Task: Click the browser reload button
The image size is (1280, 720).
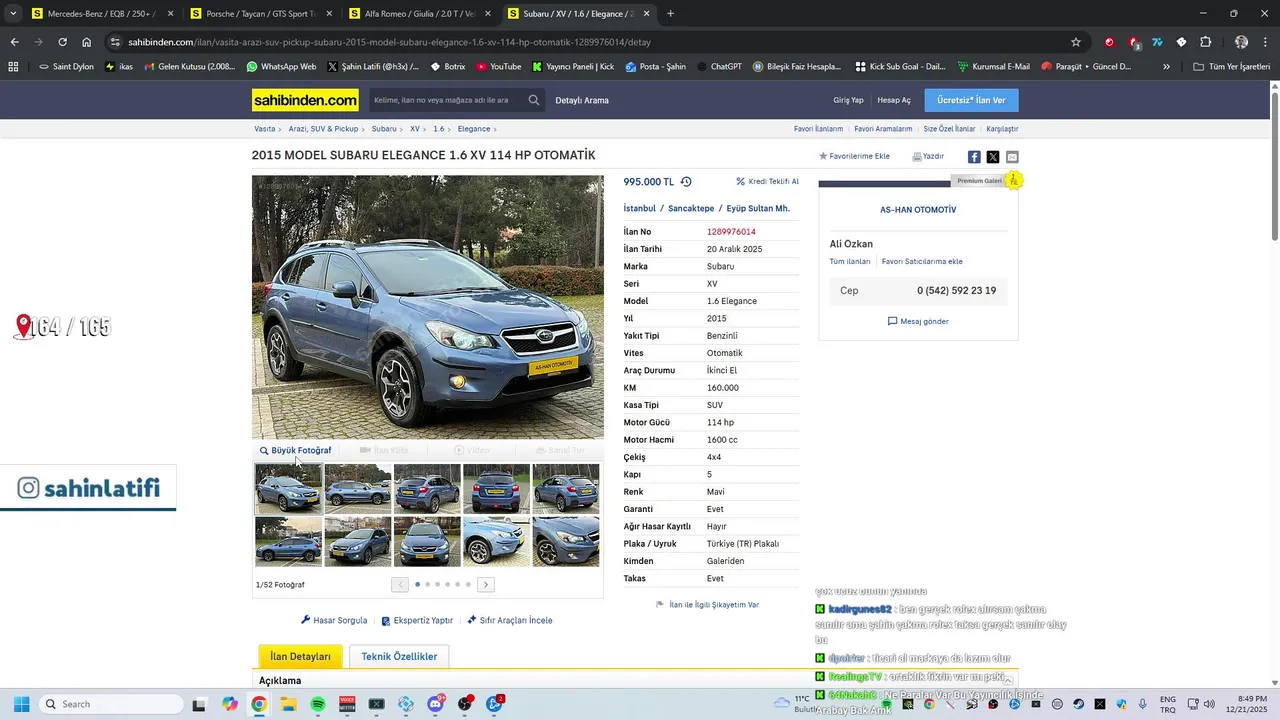Action: pos(62,42)
